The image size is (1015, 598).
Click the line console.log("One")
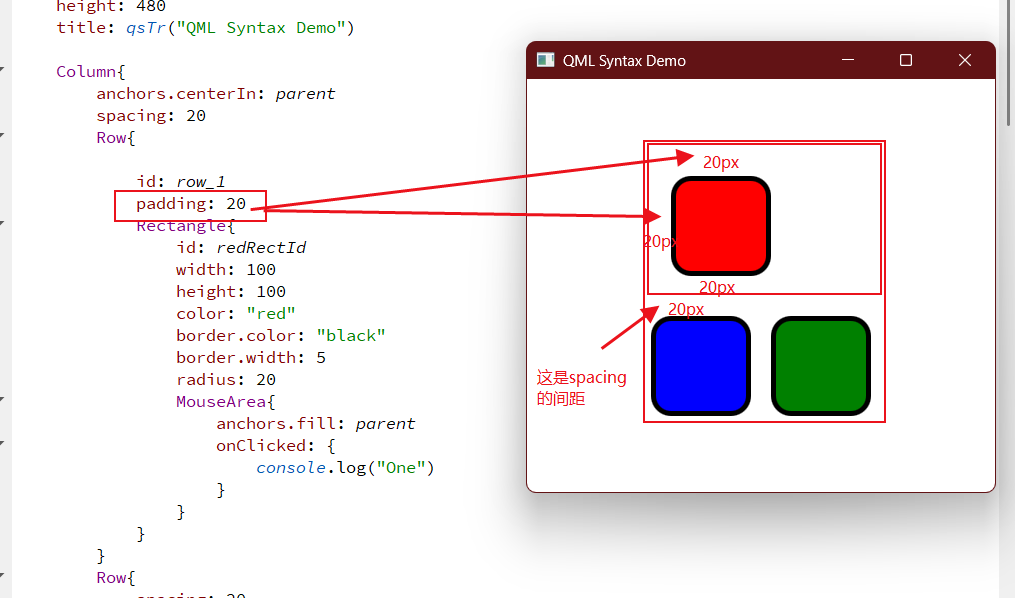(345, 468)
